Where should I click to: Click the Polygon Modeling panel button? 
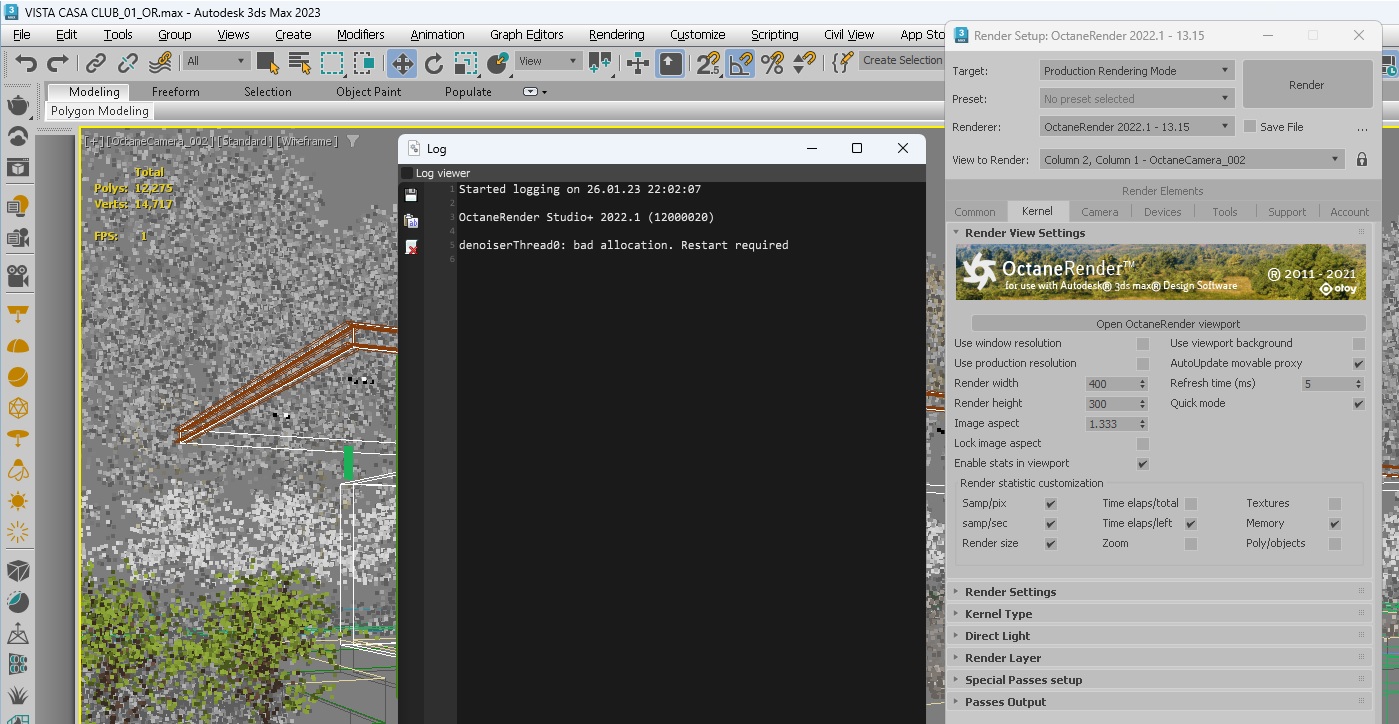point(100,111)
